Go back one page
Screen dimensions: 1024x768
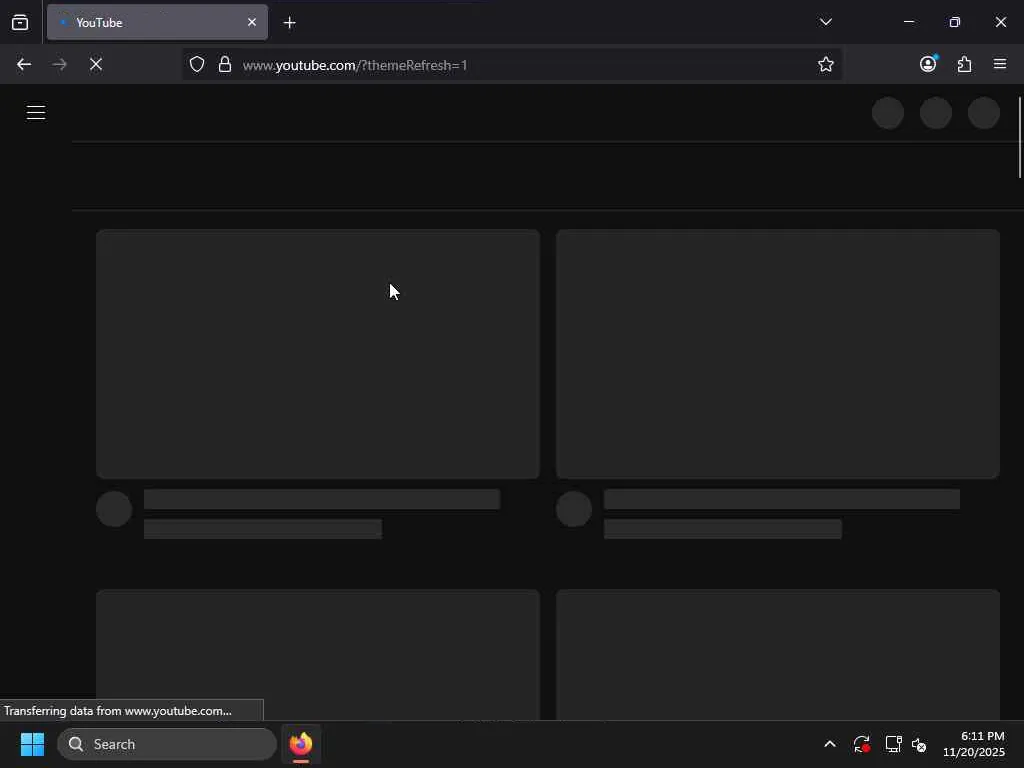[x=24, y=64]
